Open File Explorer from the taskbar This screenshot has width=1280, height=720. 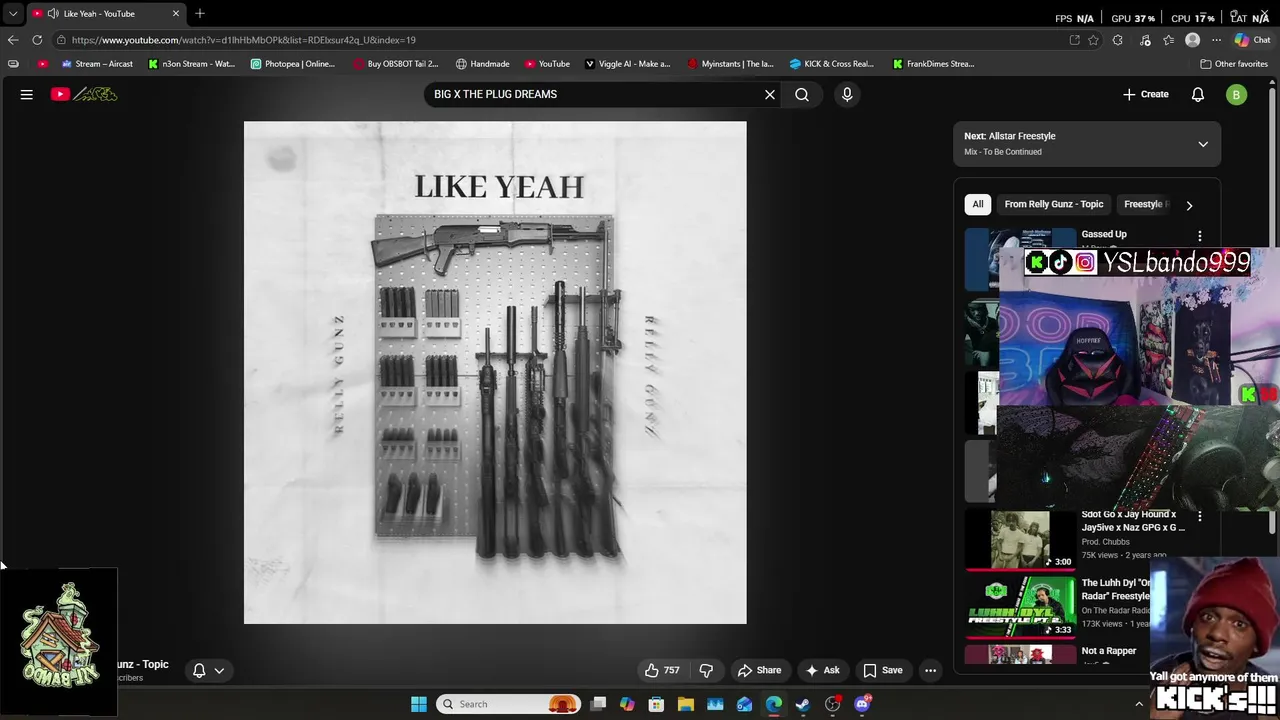[686, 704]
